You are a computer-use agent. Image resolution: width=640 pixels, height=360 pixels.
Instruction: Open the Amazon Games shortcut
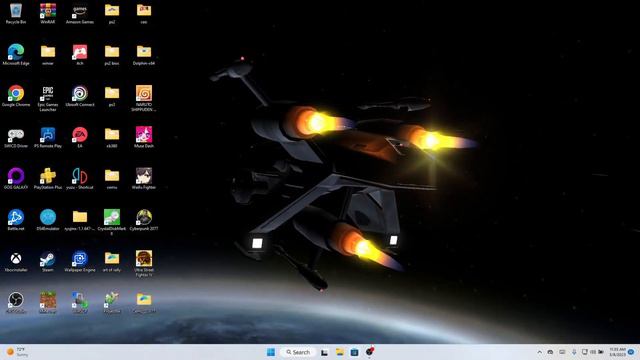[80, 13]
